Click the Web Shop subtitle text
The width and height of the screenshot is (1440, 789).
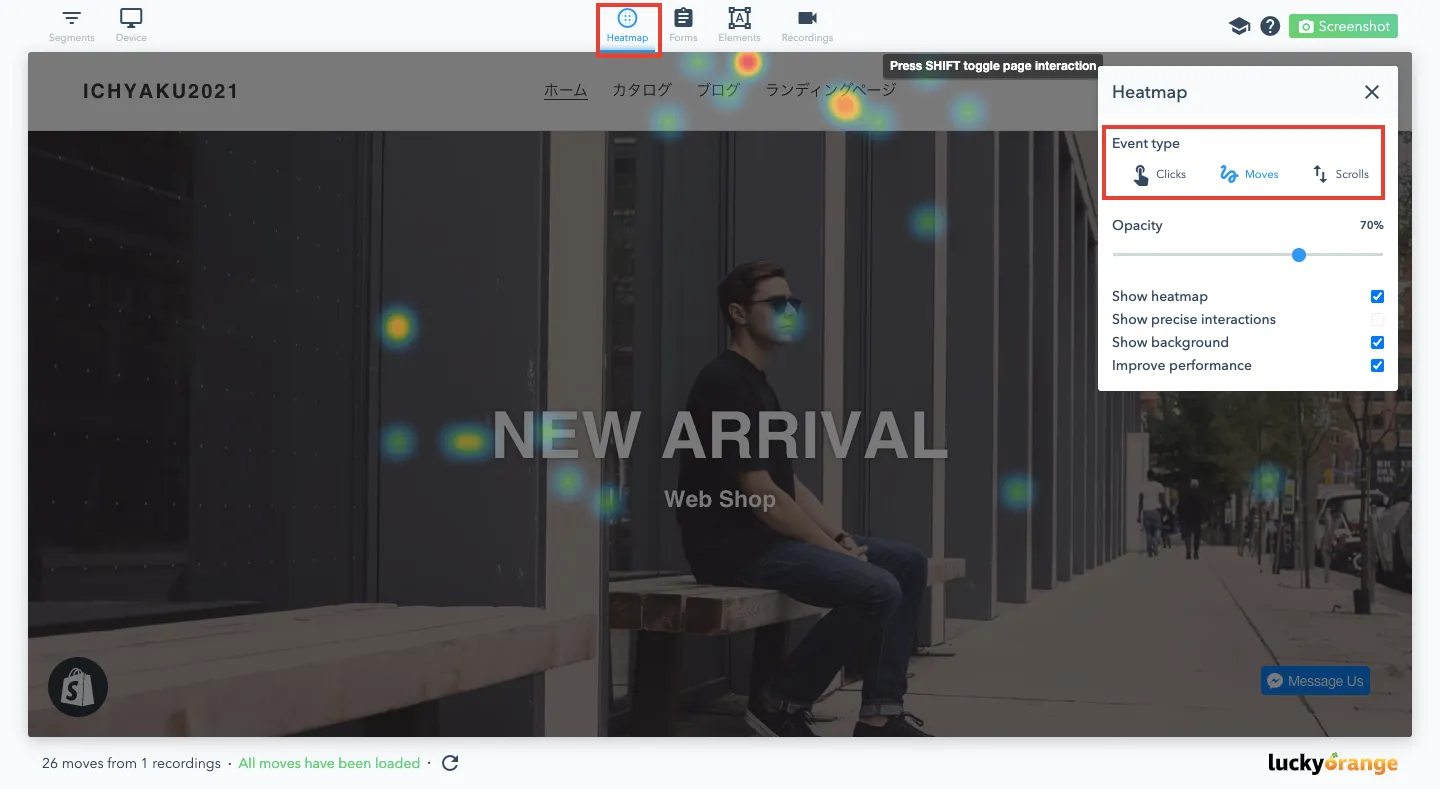(x=720, y=498)
